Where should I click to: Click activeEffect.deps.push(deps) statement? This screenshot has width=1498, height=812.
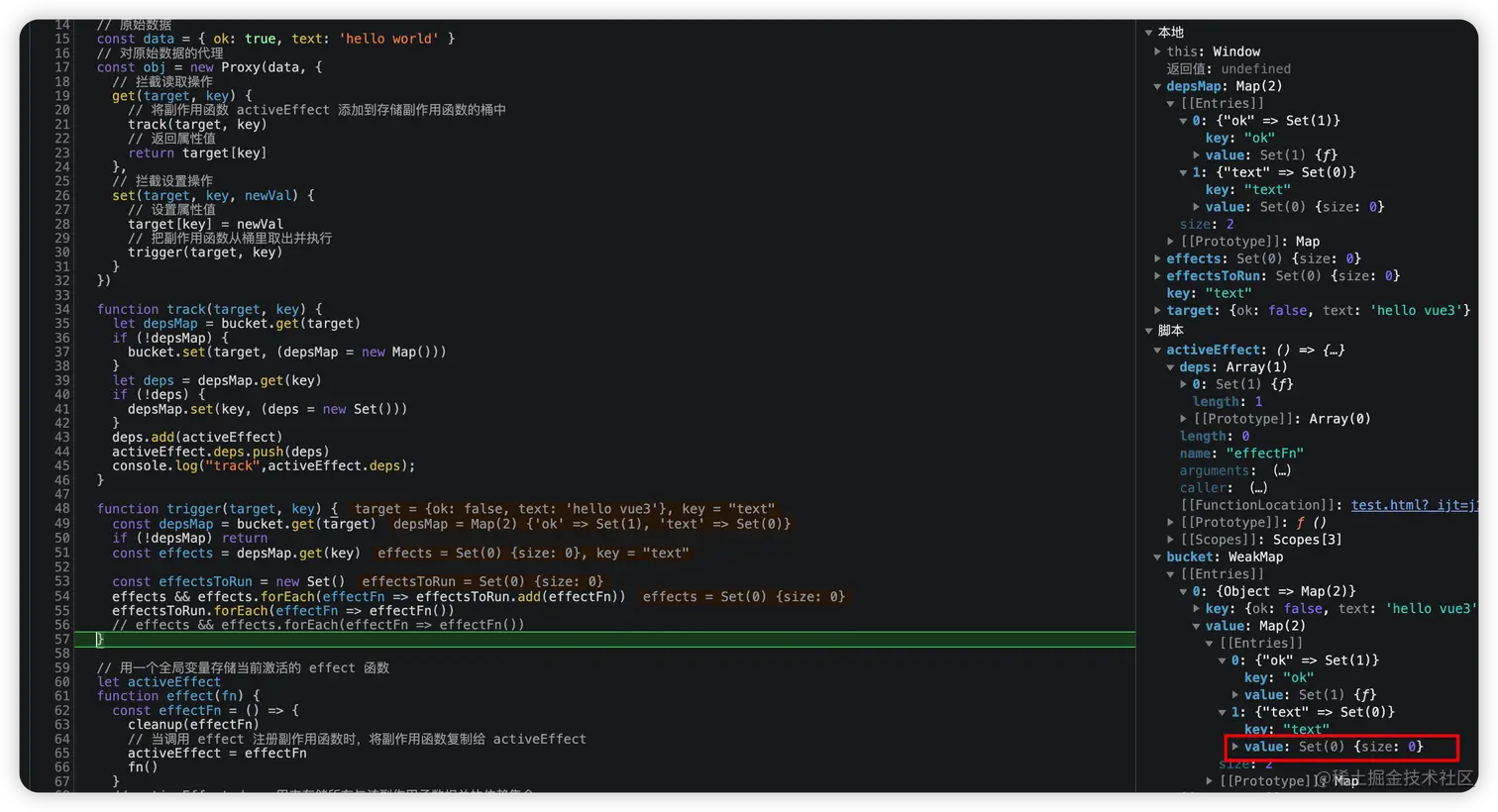(221, 452)
